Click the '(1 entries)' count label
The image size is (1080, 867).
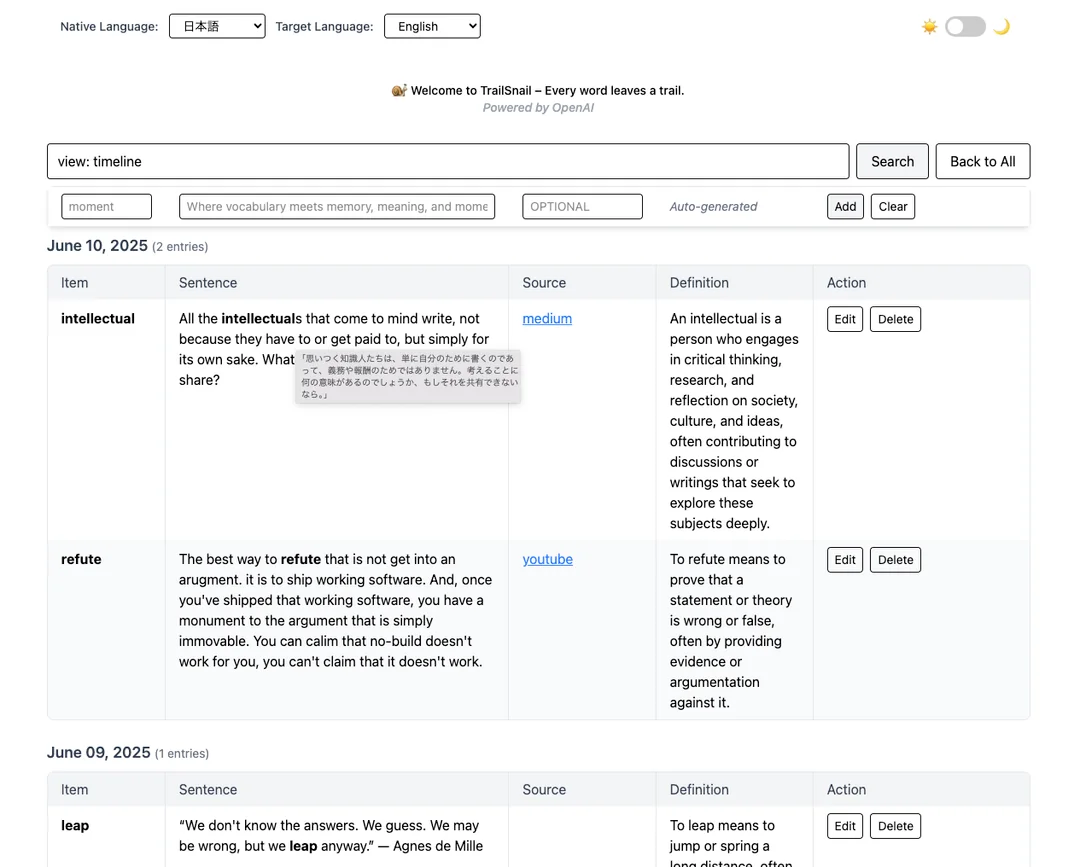tap(182, 753)
